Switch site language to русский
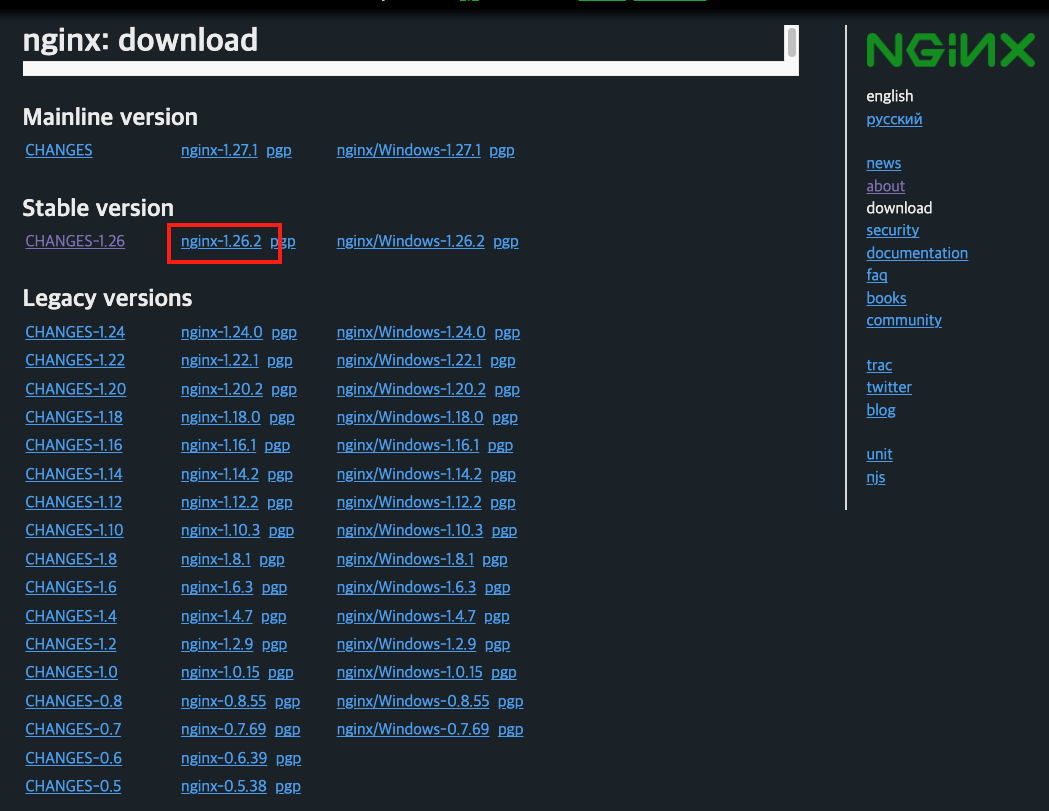This screenshot has height=811, width=1049. click(894, 119)
